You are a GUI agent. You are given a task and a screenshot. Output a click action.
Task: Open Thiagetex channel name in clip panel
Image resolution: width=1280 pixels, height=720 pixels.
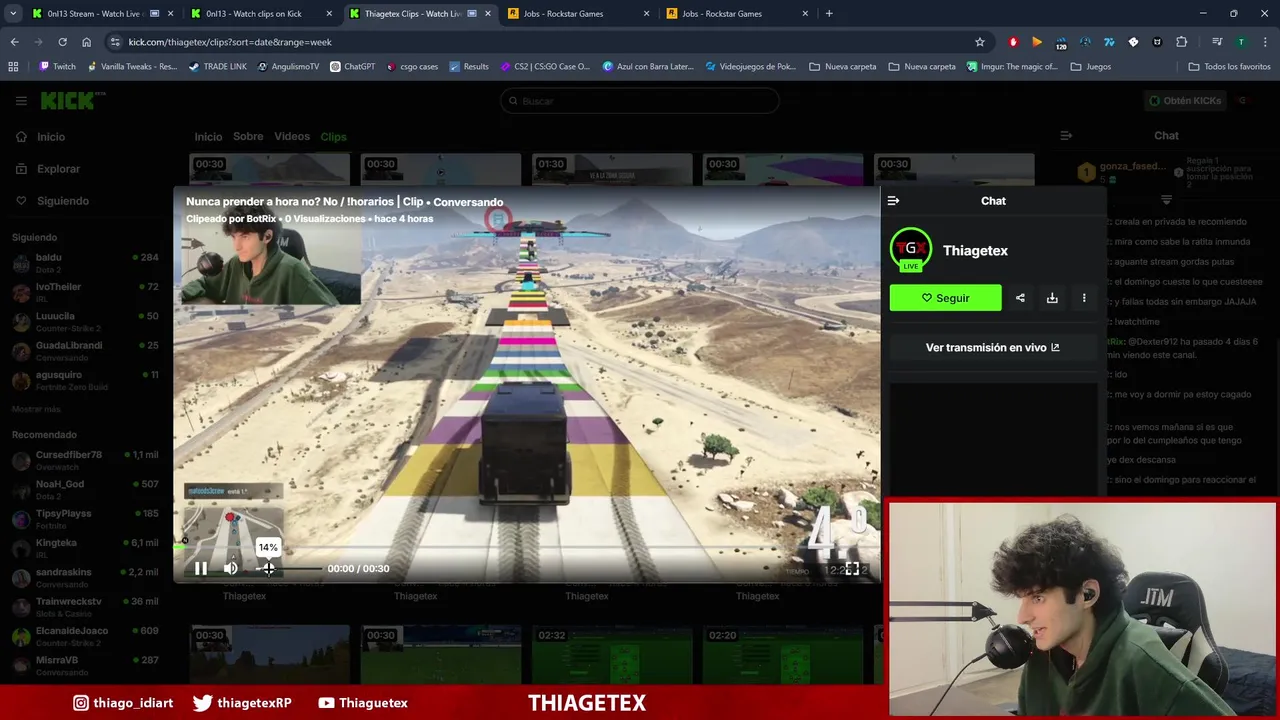point(975,251)
